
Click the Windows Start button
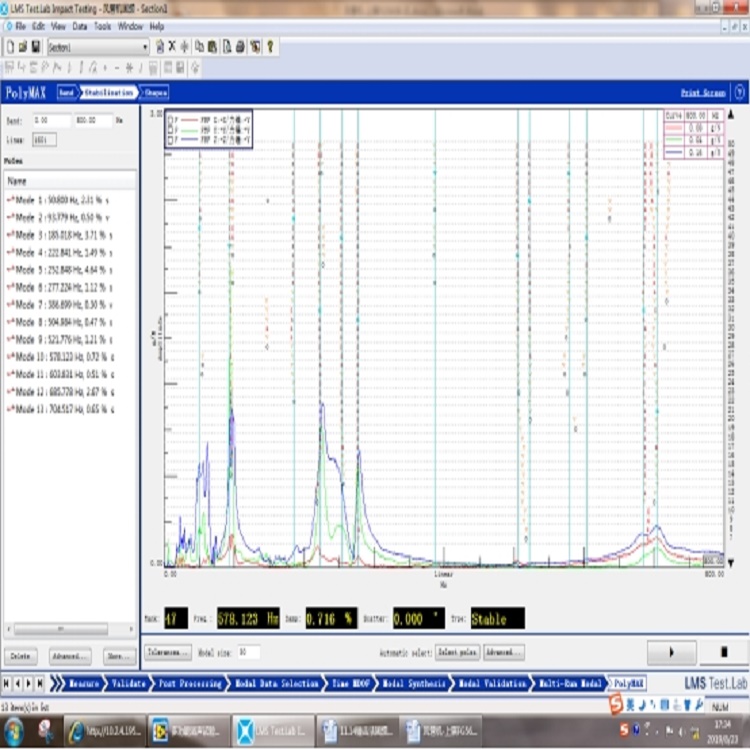[14, 732]
